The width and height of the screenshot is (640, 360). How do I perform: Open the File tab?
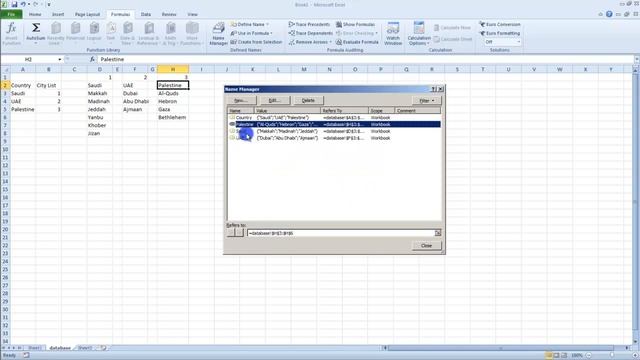(x=11, y=14)
